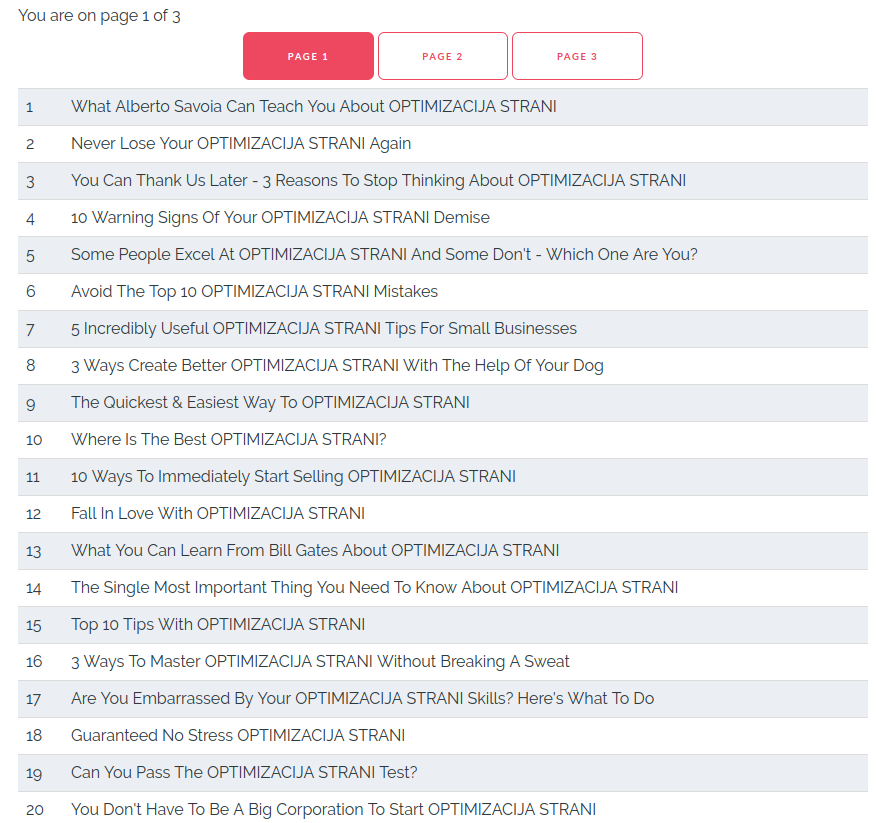The image size is (878, 823).
Task: Click the "Guaranteed No Stress" title
Action: pyautogui.click(x=238, y=736)
